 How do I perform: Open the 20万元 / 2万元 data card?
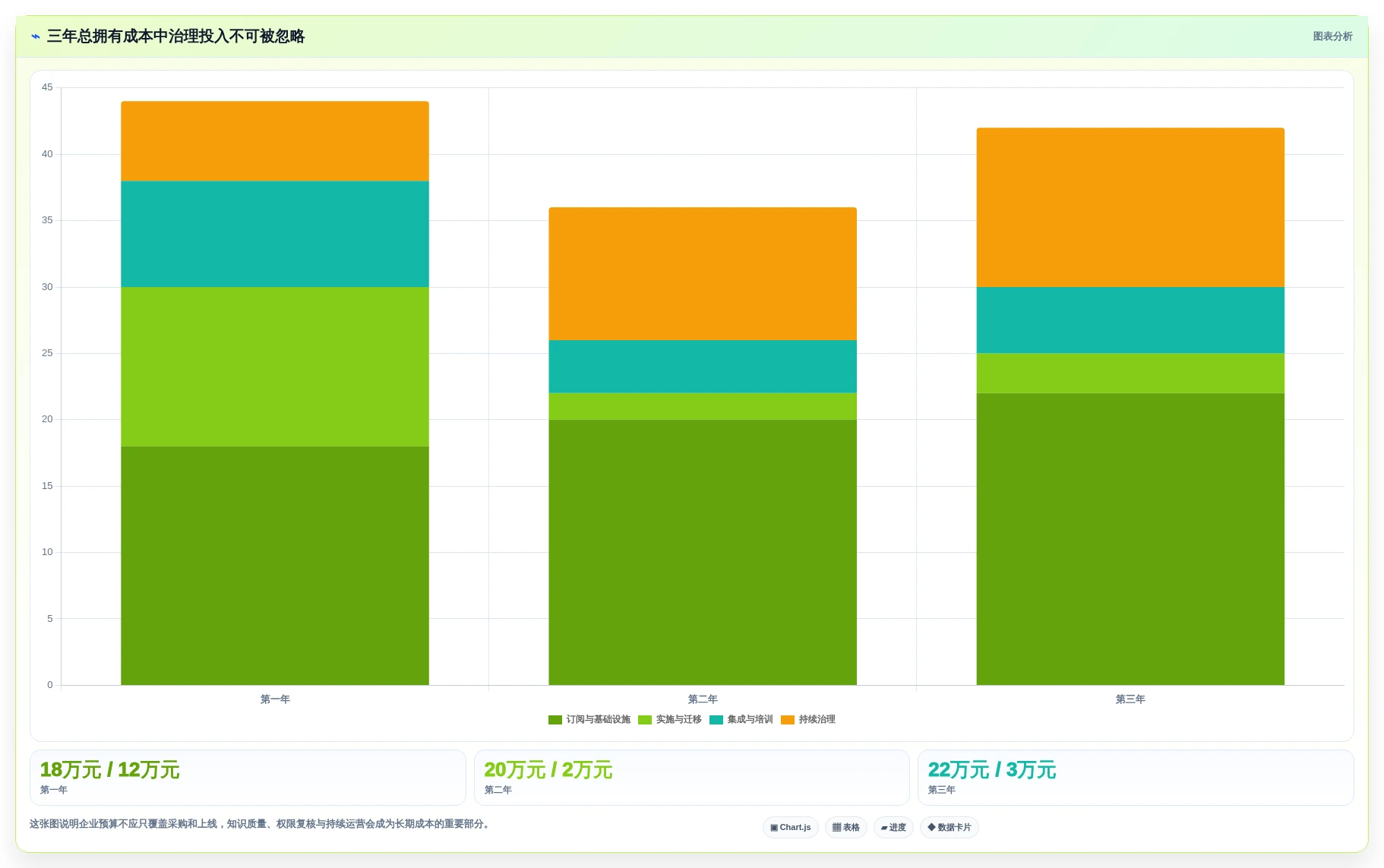click(691, 778)
